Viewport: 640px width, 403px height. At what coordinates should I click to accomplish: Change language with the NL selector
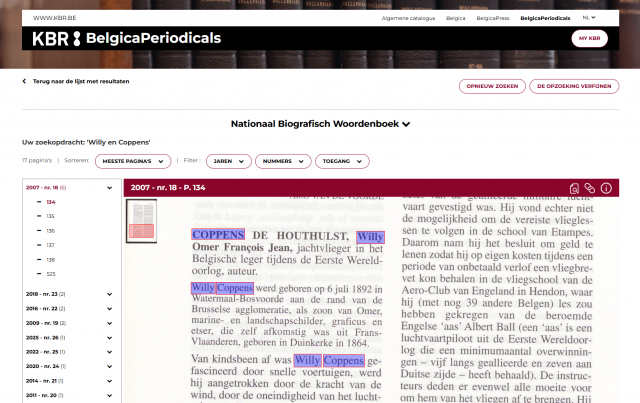589,18
